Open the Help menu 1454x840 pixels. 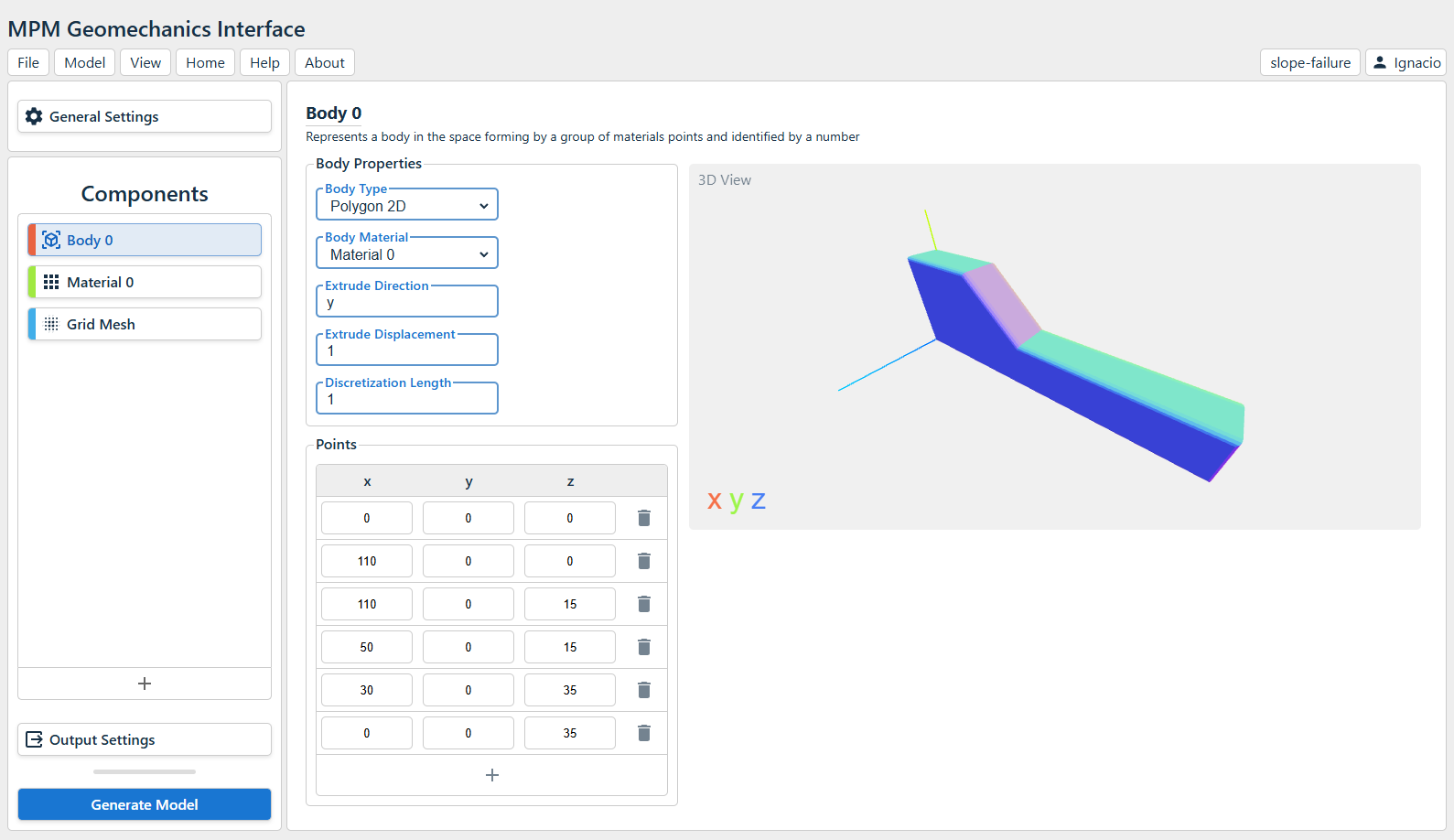[265, 62]
